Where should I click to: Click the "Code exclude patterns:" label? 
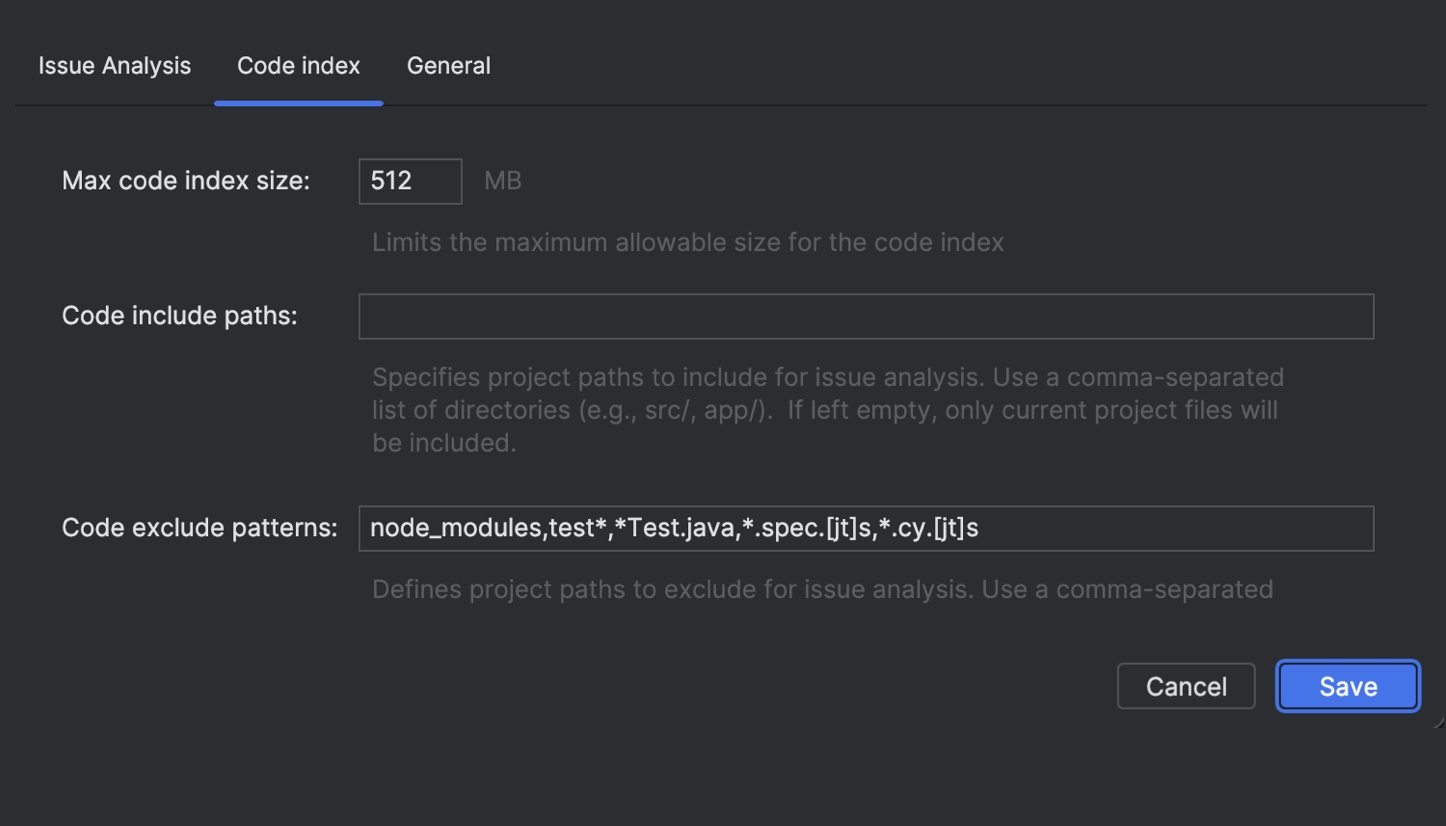coord(200,529)
